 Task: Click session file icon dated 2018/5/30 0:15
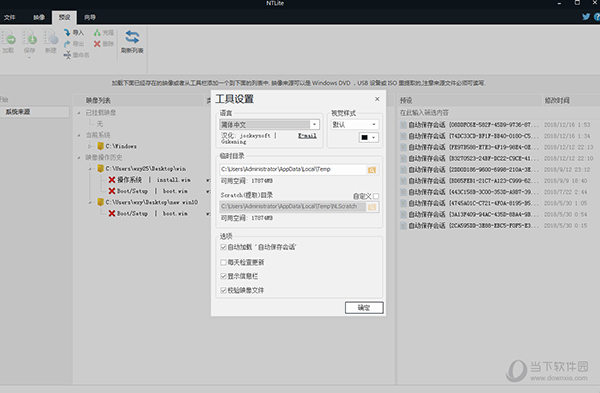point(403,226)
